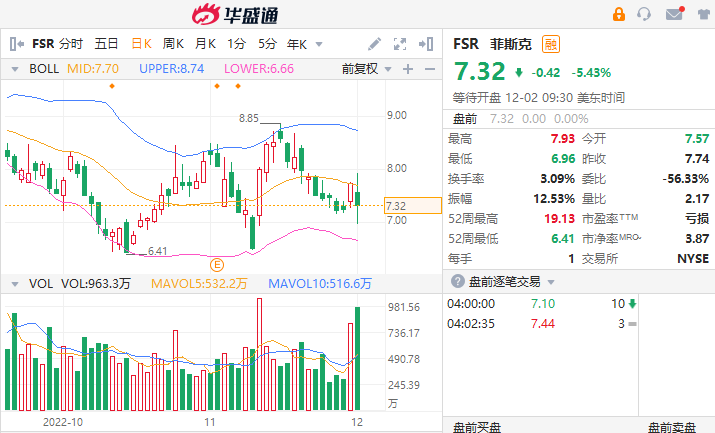Click the 委比 value -56.33%
715x433 pixels.
[686, 179]
